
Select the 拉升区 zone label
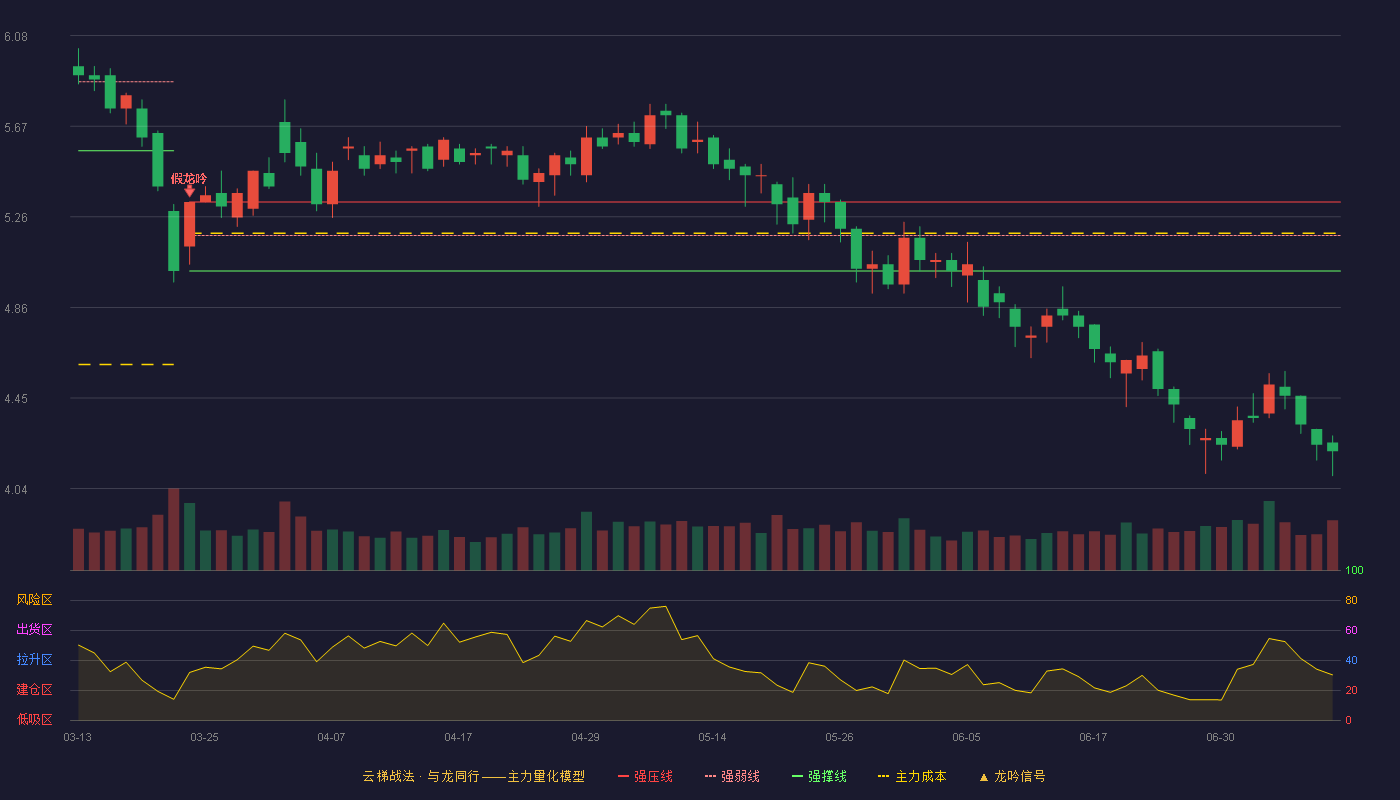(34, 660)
